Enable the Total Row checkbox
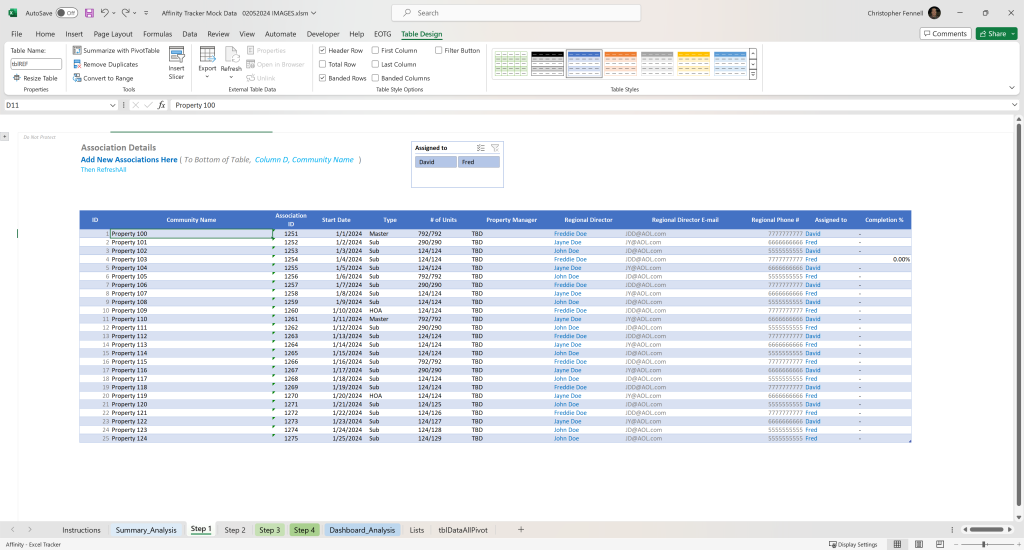This screenshot has width=1024, height=550. pos(323,64)
